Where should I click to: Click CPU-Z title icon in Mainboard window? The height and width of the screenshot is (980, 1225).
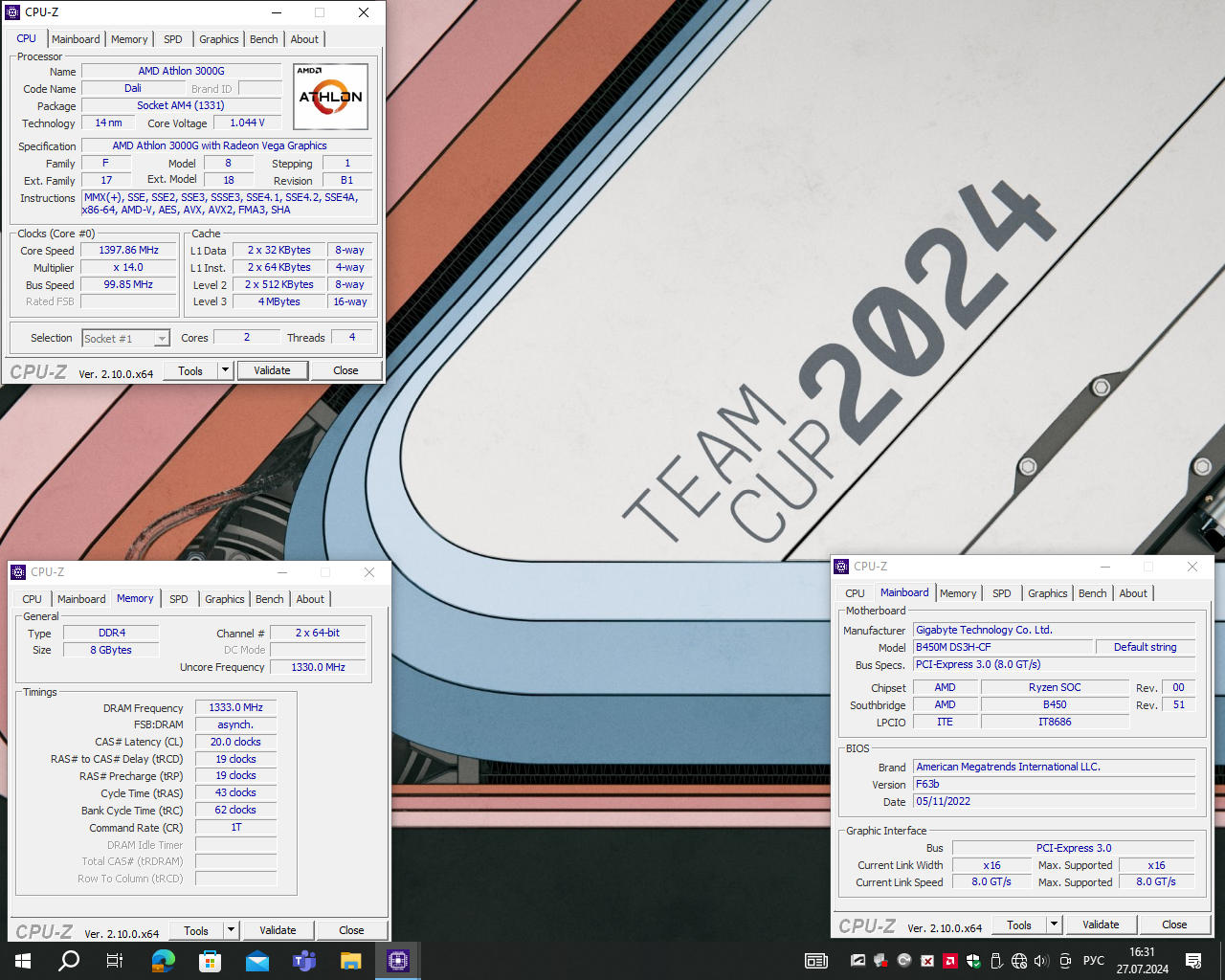[841, 567]
